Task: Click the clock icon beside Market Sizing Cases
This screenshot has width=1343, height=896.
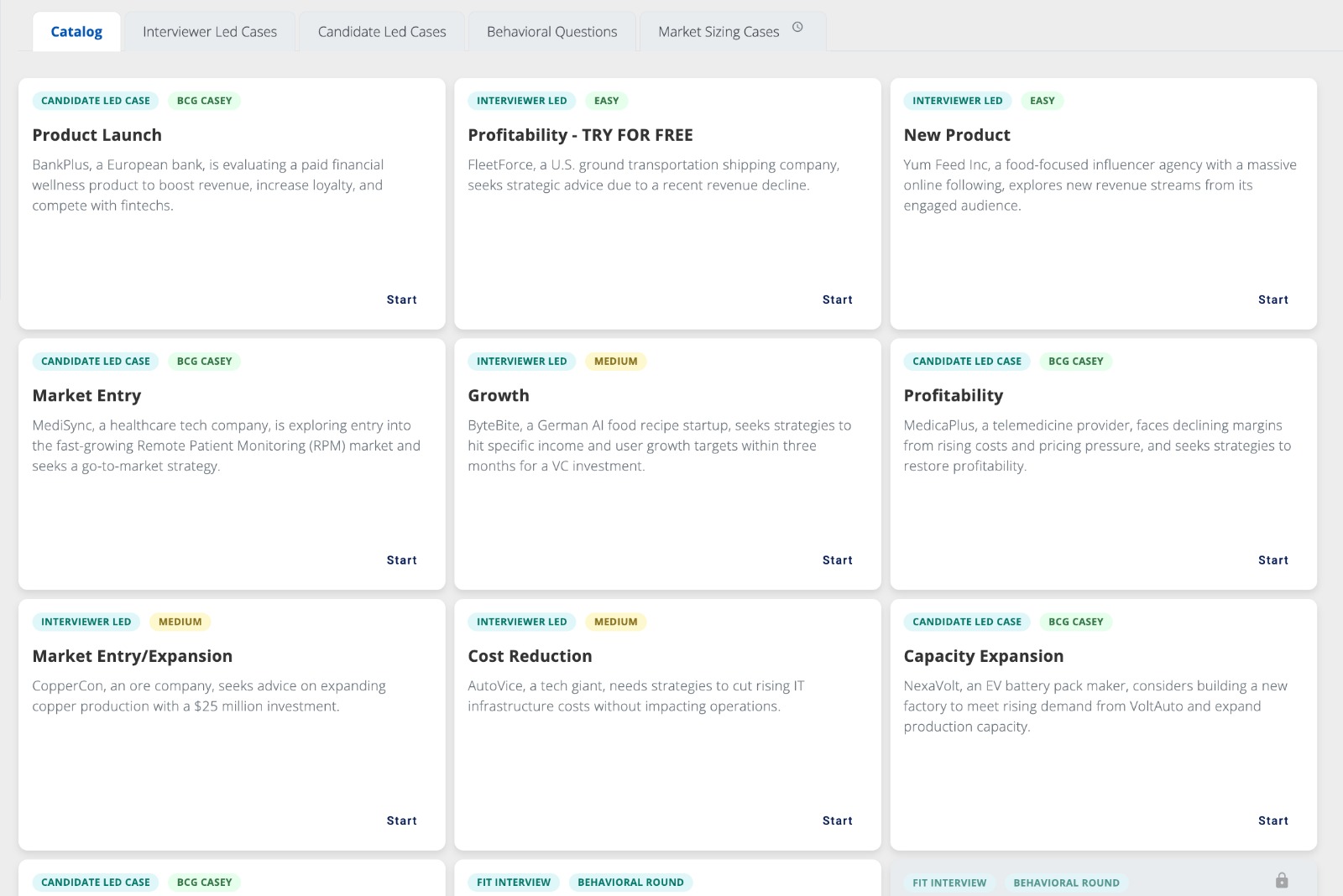Action: click(x=797, y=28)
